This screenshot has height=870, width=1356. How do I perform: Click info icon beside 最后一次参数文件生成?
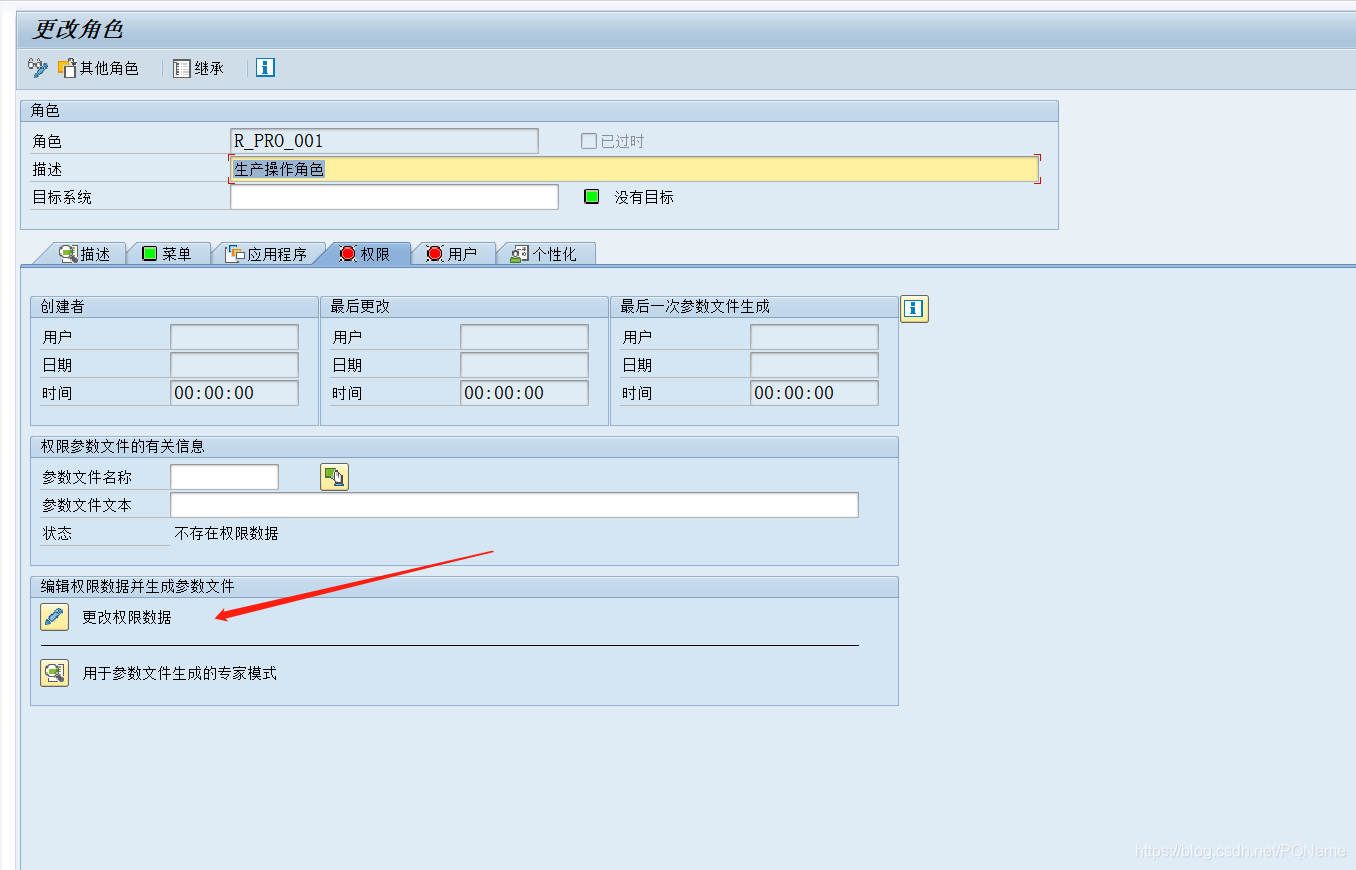coord(914,309)
